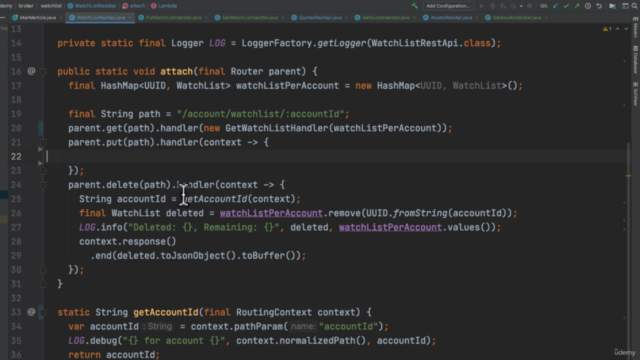This screenshot has height=360, width=640.
Task: Click Git Commit green checkmark
Action: point(566,6)
